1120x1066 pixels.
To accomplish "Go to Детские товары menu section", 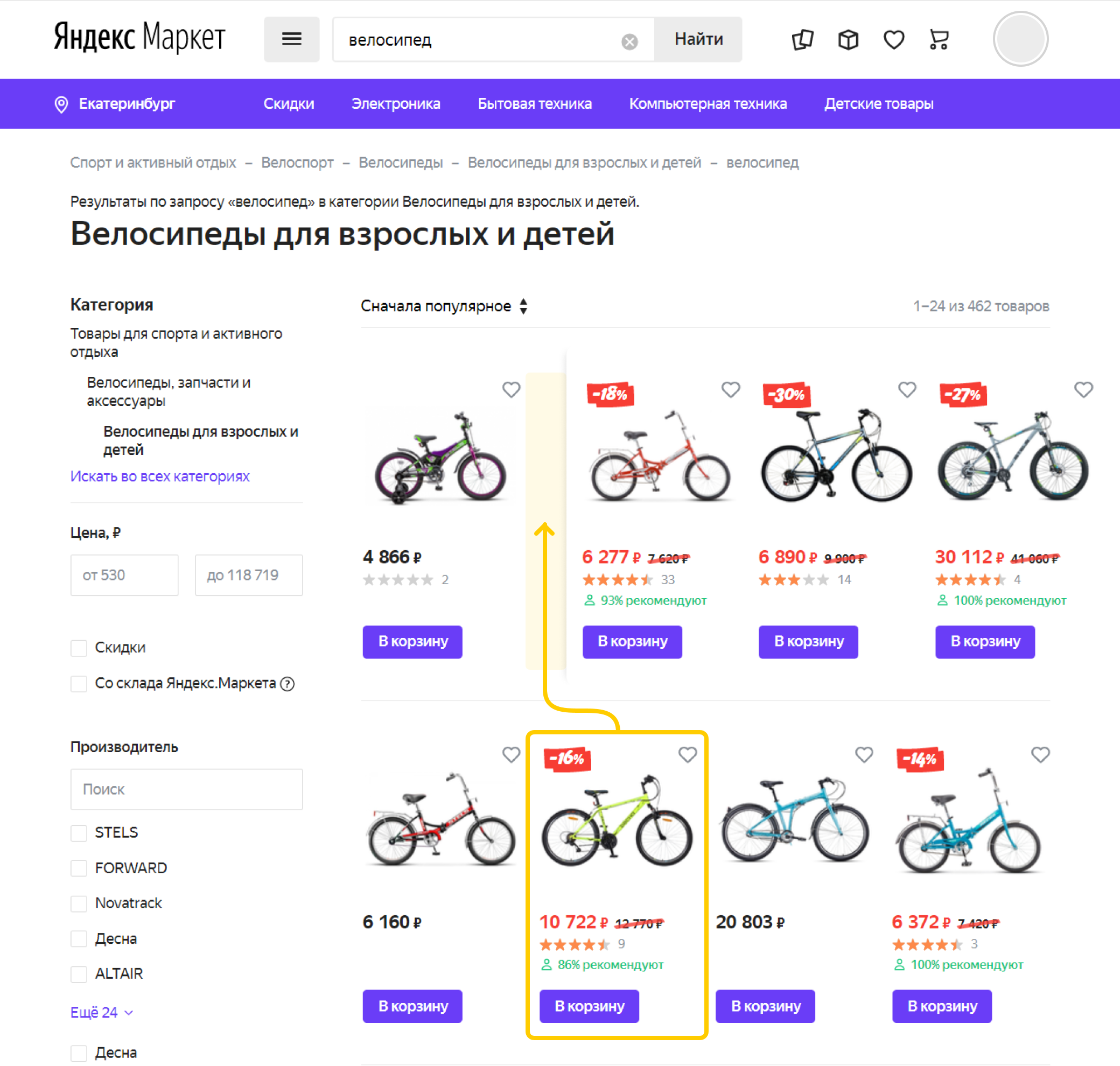I will coord(878,104).
